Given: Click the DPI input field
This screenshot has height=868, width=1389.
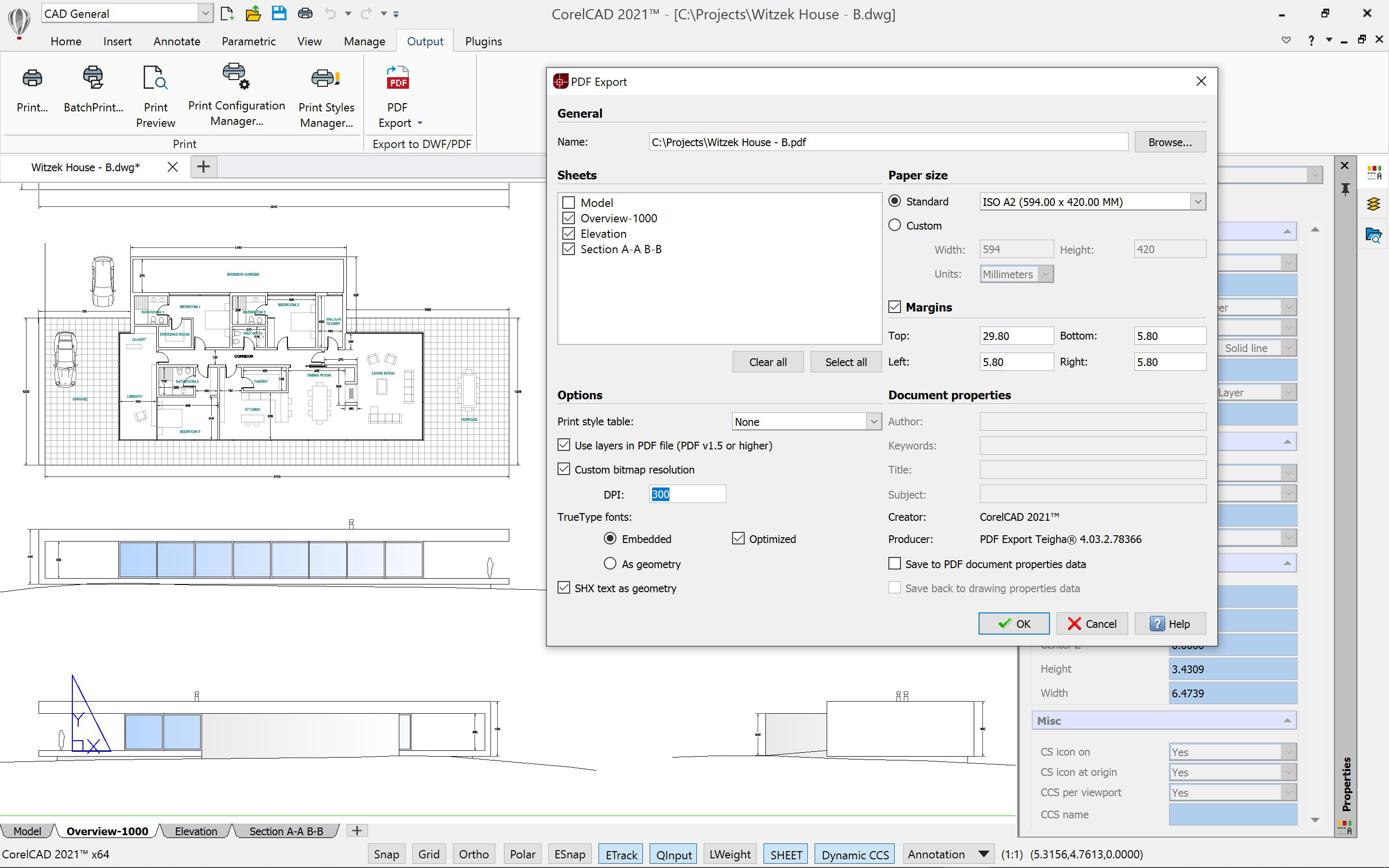Looking at the screenshot, I should (686, 494).
